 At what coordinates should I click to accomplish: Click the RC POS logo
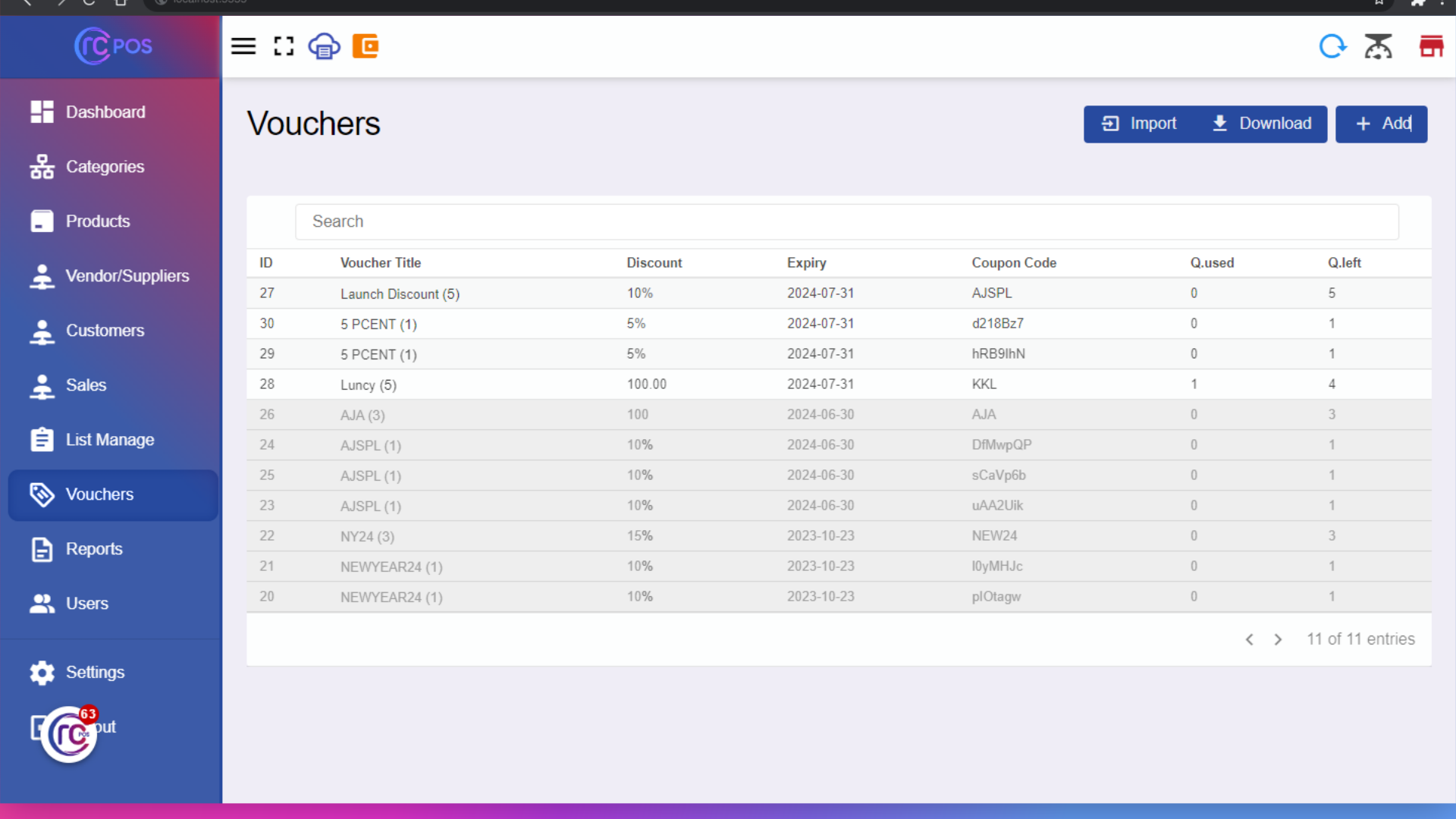(x=113, y=46)
